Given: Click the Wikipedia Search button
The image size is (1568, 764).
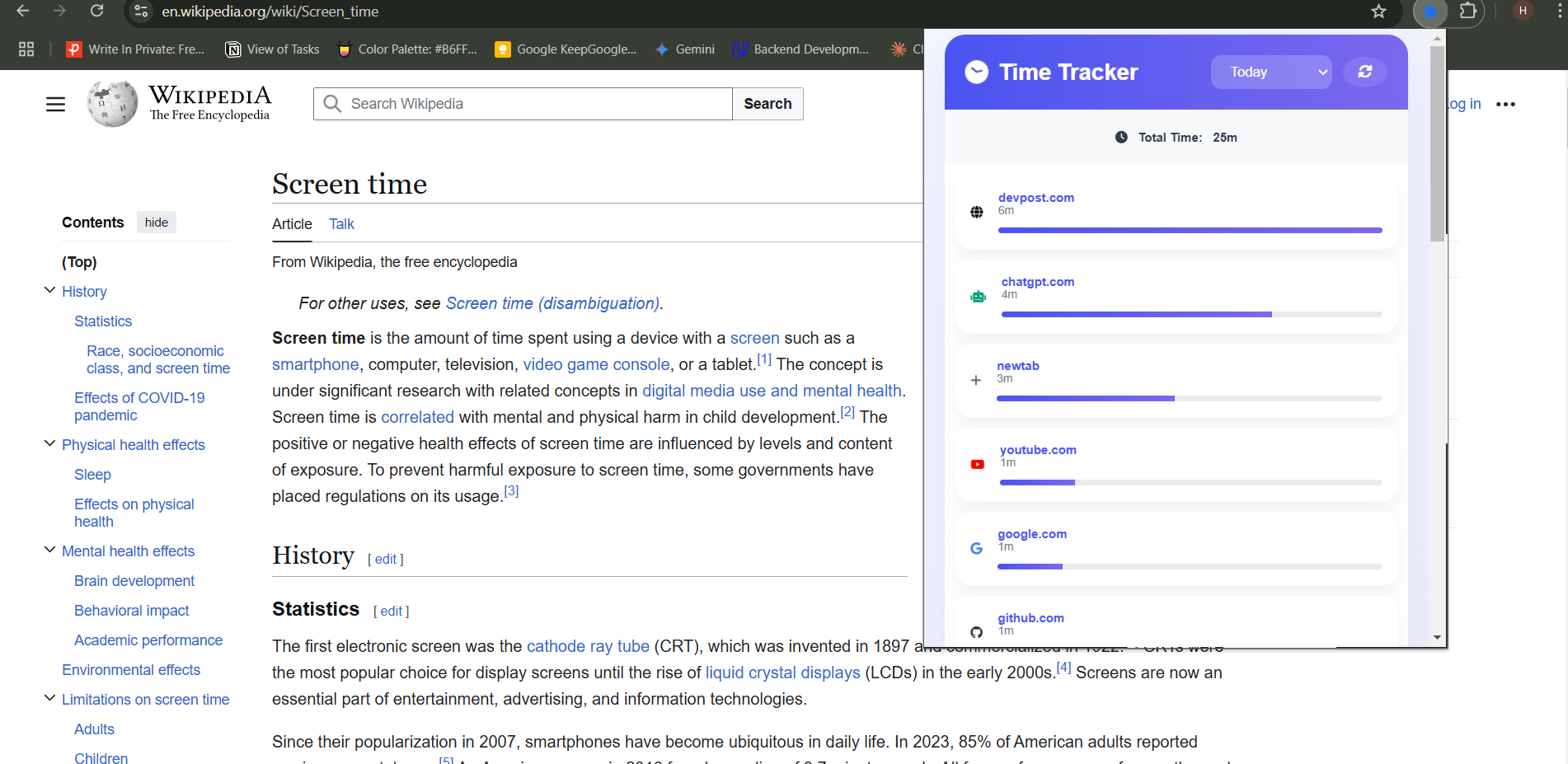Looking at the screenshot, I should tap(768, 104).
